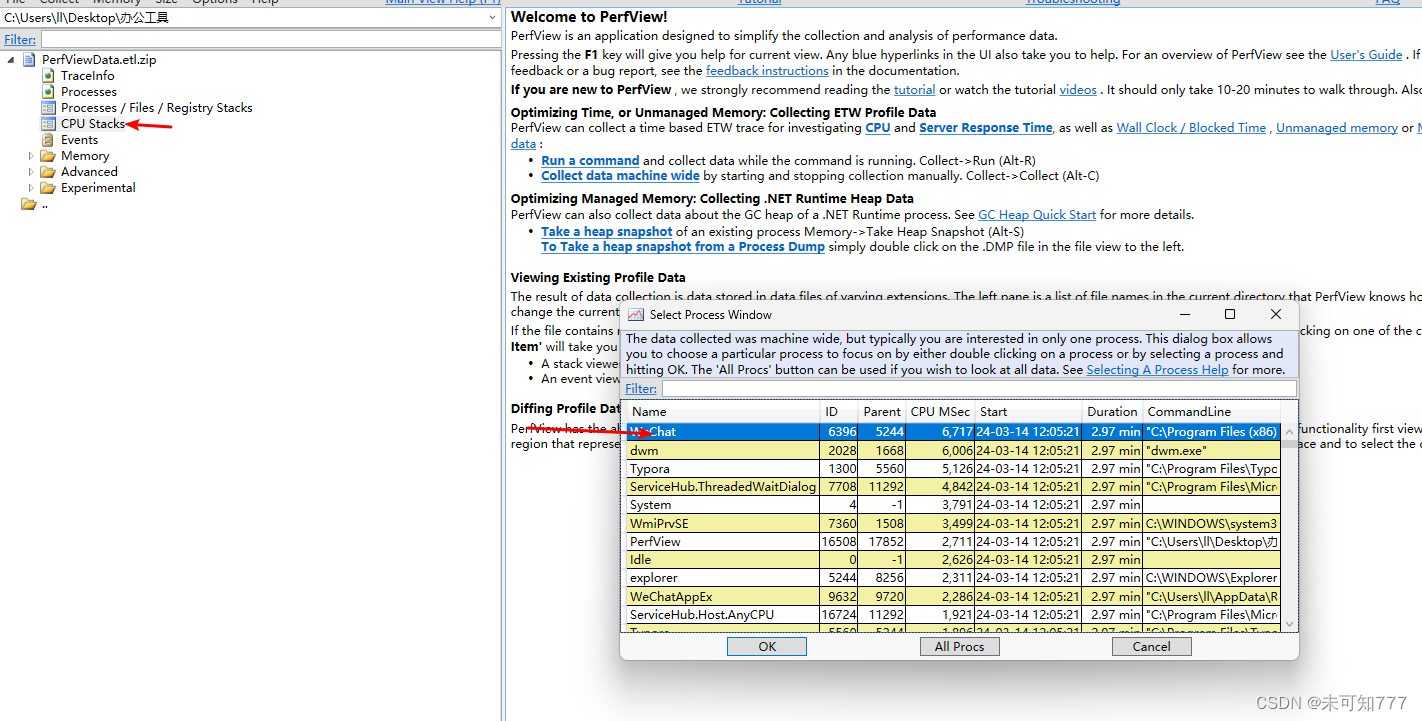The width and height of the screenshot is (1422, 721).
Task: Open the GC Heap Quick Start link
Action: 1037,215
